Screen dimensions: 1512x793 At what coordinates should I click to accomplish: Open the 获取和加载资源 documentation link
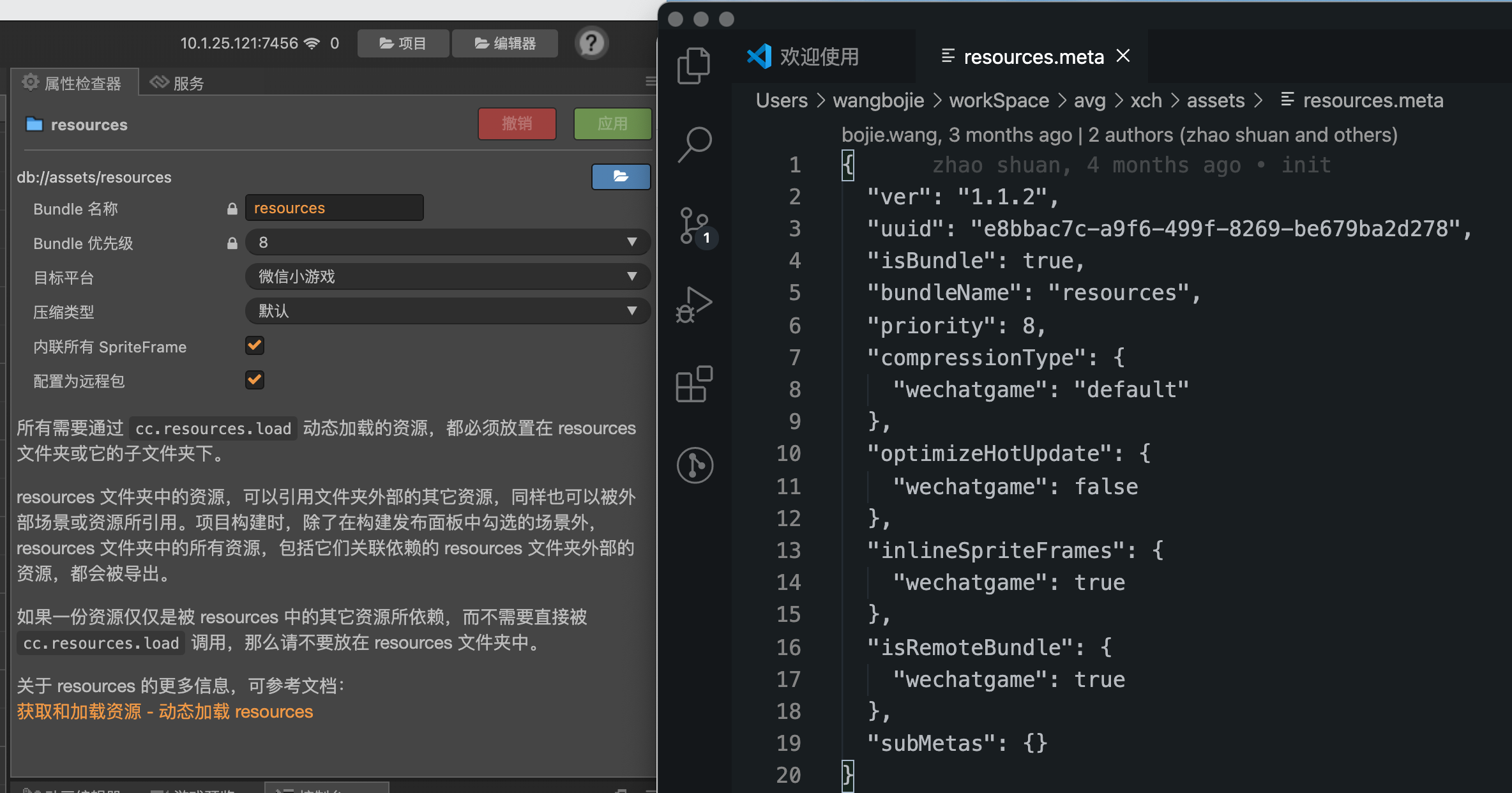(165, 711)
